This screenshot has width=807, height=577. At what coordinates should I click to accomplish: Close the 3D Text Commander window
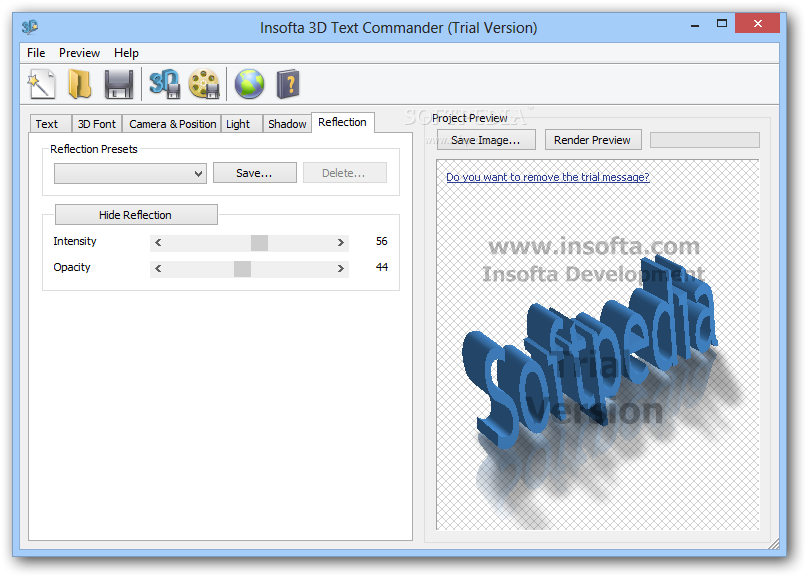pyautogui.click(x=758, y=24)
